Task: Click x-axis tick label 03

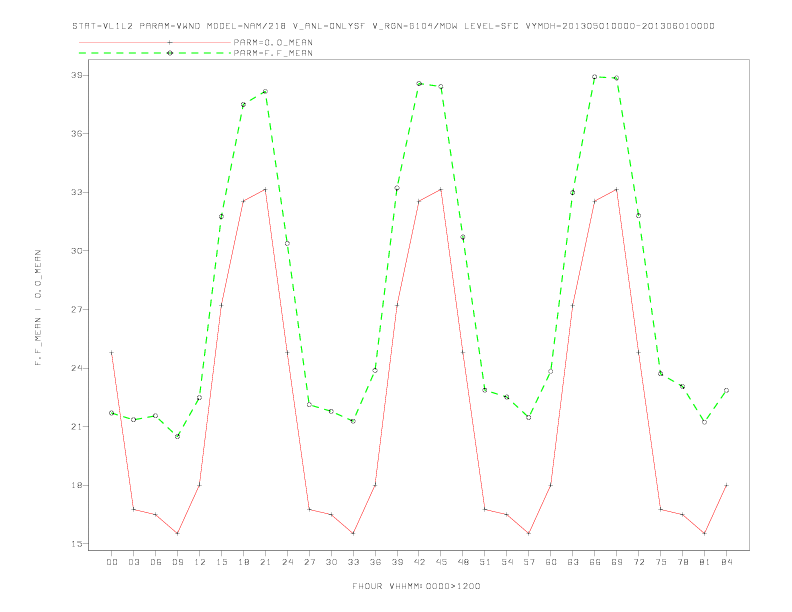Action: (133, 562)
